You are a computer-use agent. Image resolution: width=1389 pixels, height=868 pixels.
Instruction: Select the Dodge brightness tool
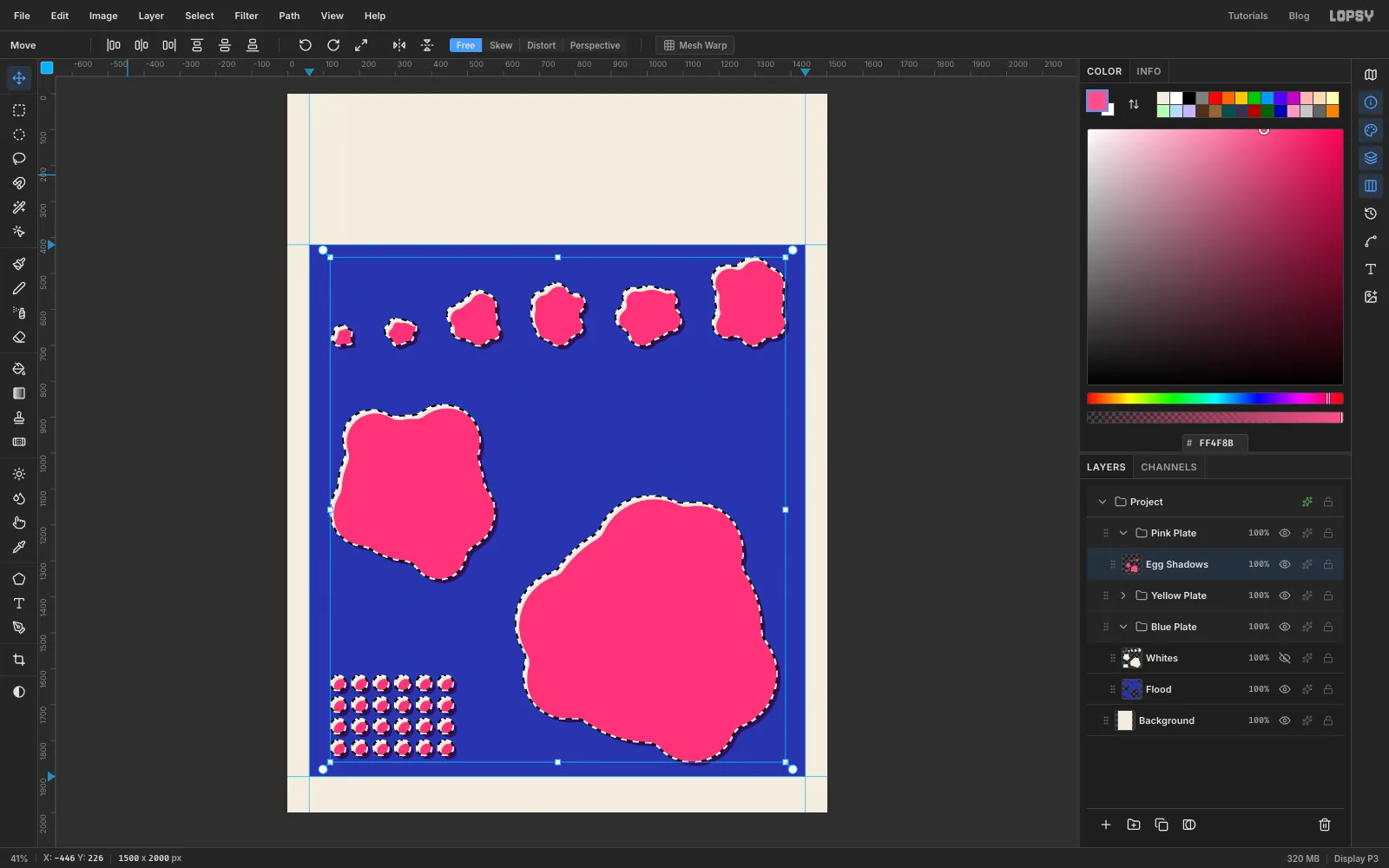coord(19,474)
